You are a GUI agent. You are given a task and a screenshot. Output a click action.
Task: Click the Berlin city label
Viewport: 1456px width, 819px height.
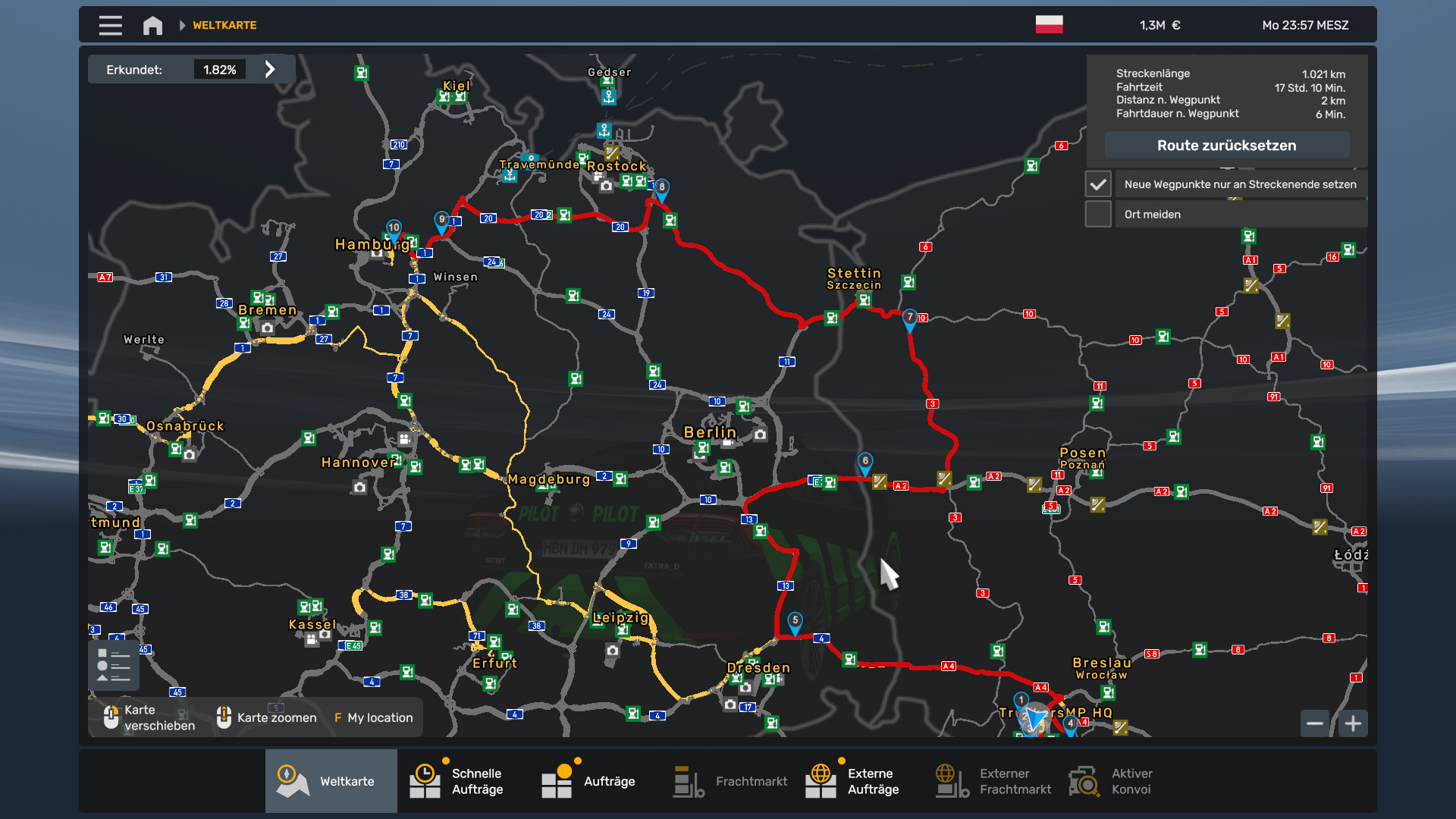(x=710, y=432)
